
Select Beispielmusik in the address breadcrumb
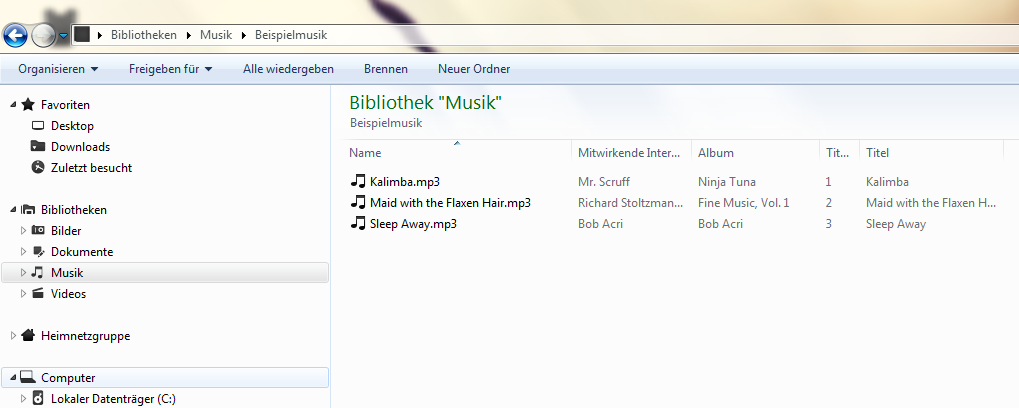(x=291, y=35)
